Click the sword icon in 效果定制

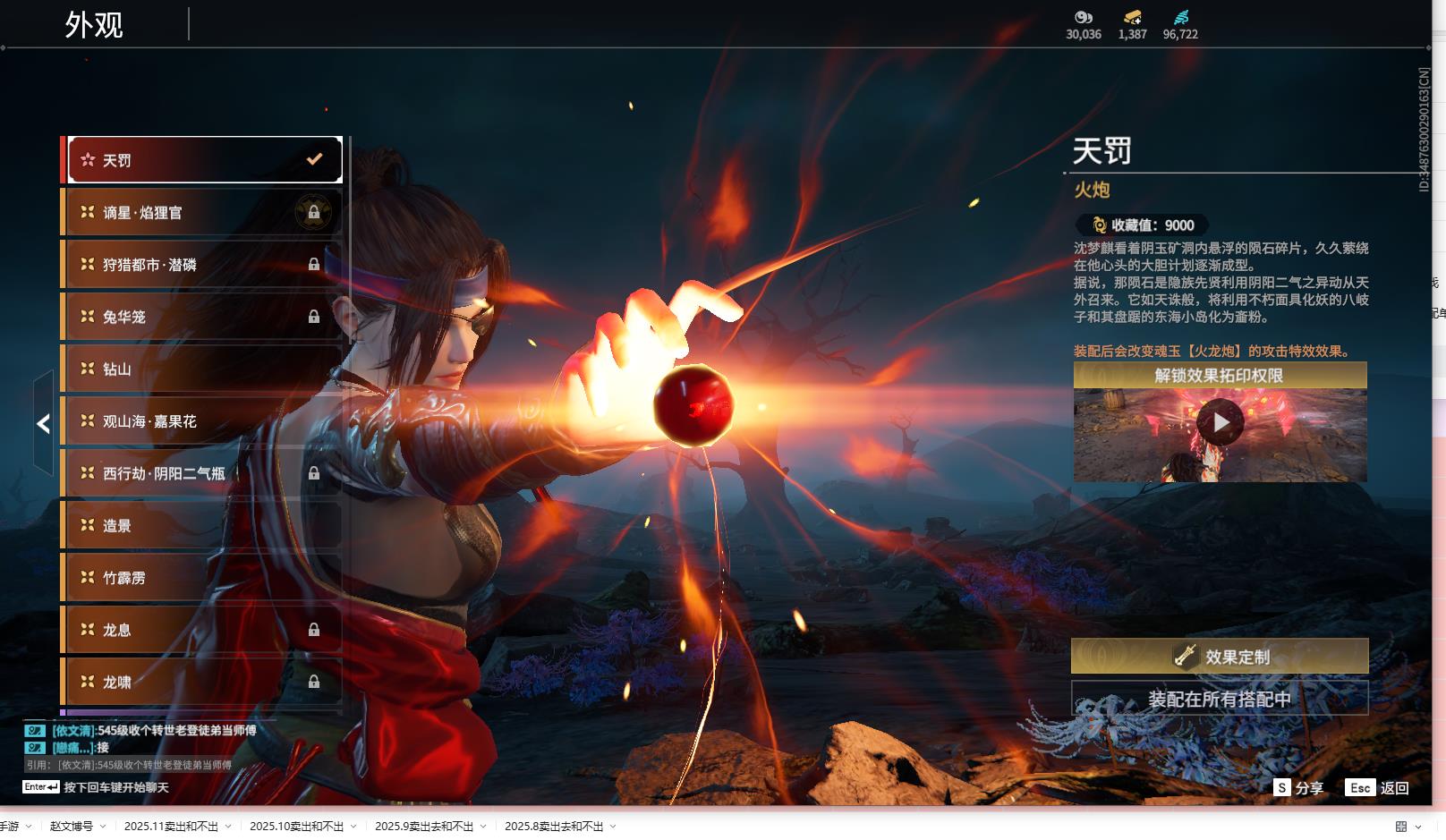pos(1185,656)
